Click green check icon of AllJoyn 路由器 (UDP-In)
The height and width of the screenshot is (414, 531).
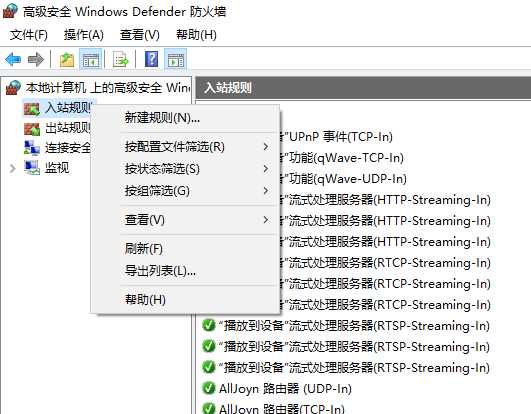click(209, 388)
